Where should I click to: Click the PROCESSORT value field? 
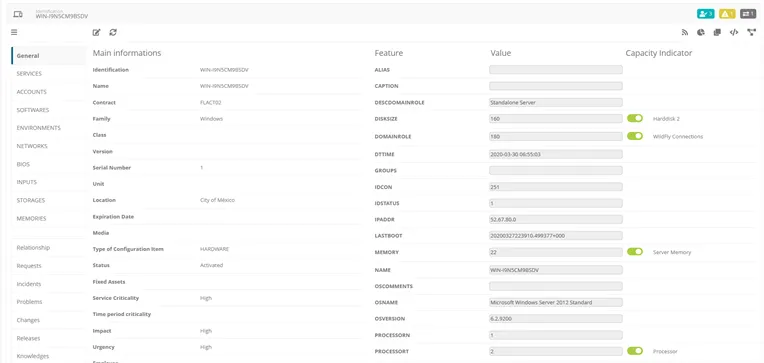(555, 351)
